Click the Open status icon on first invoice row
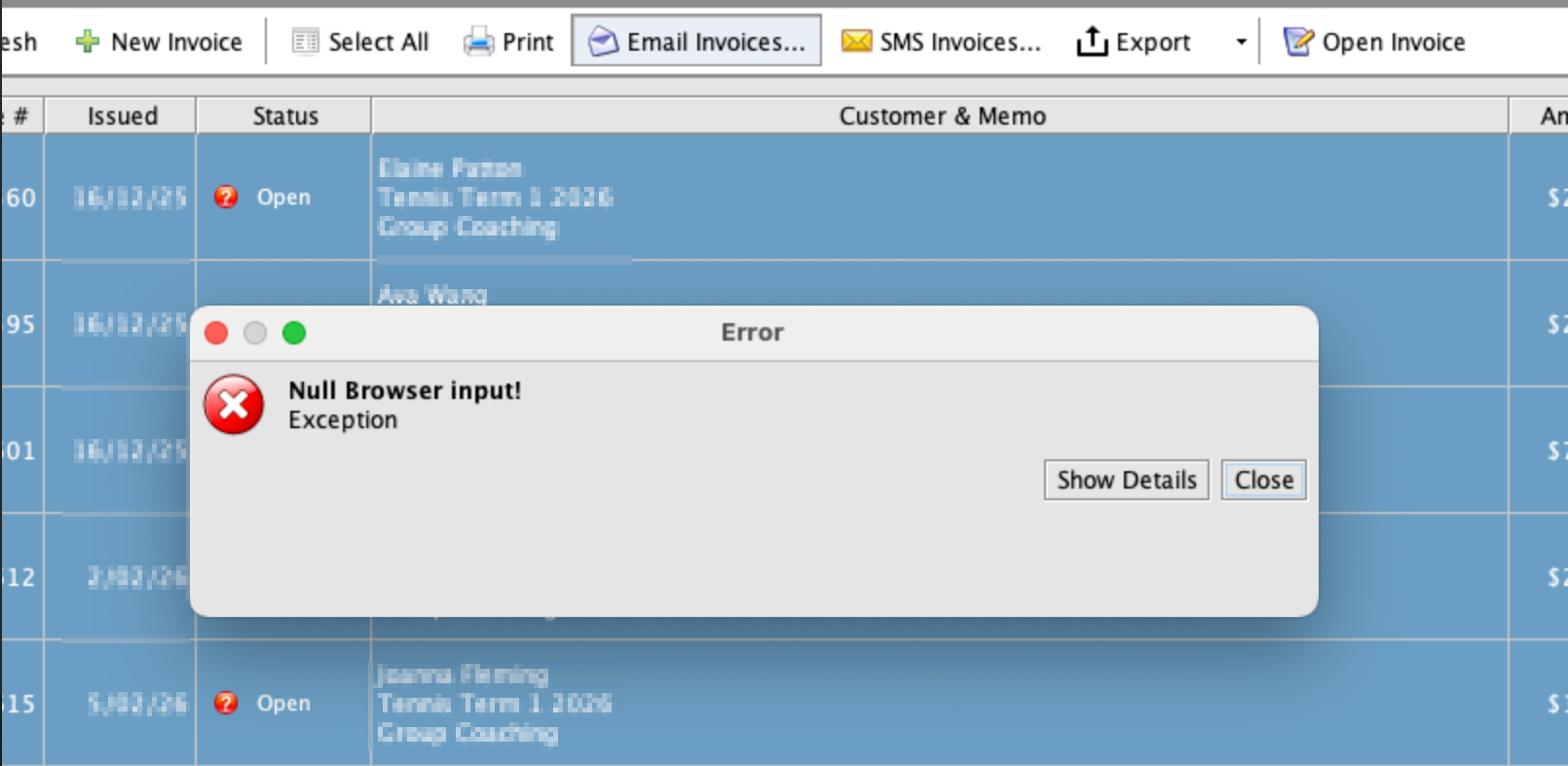1568x766 pixels. 226,197
